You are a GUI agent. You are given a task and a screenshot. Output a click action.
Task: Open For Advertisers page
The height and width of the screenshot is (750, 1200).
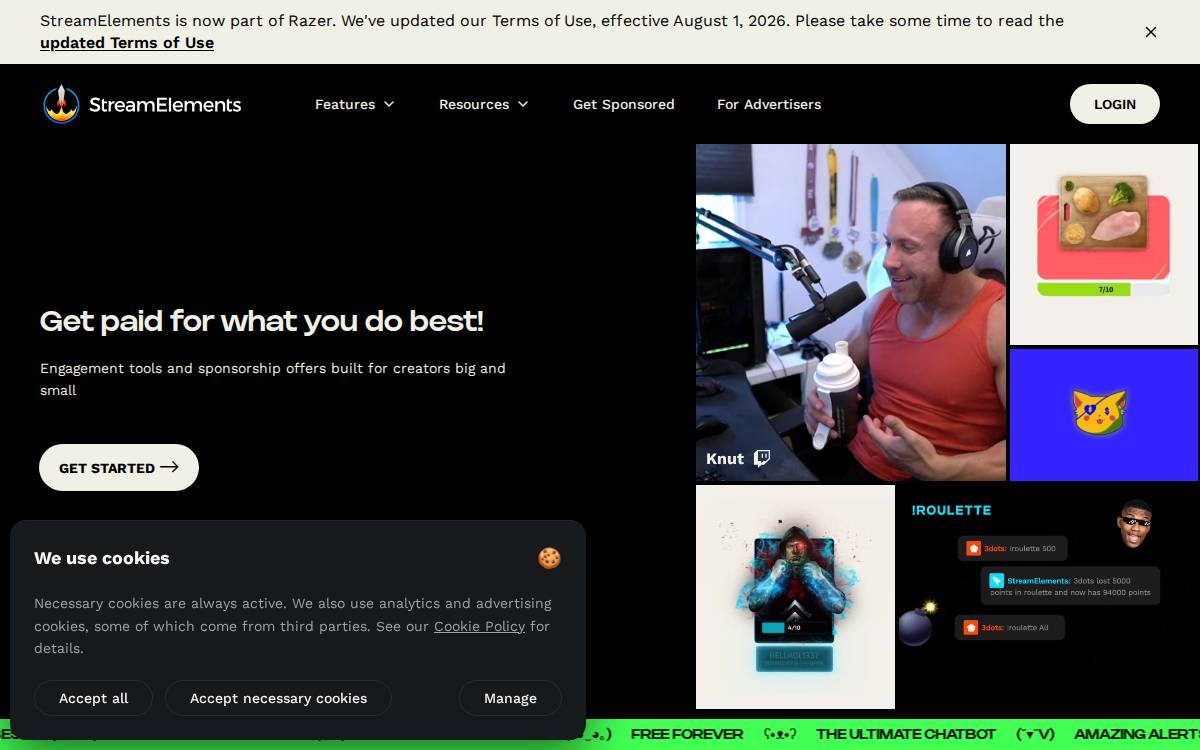[769, 104]
